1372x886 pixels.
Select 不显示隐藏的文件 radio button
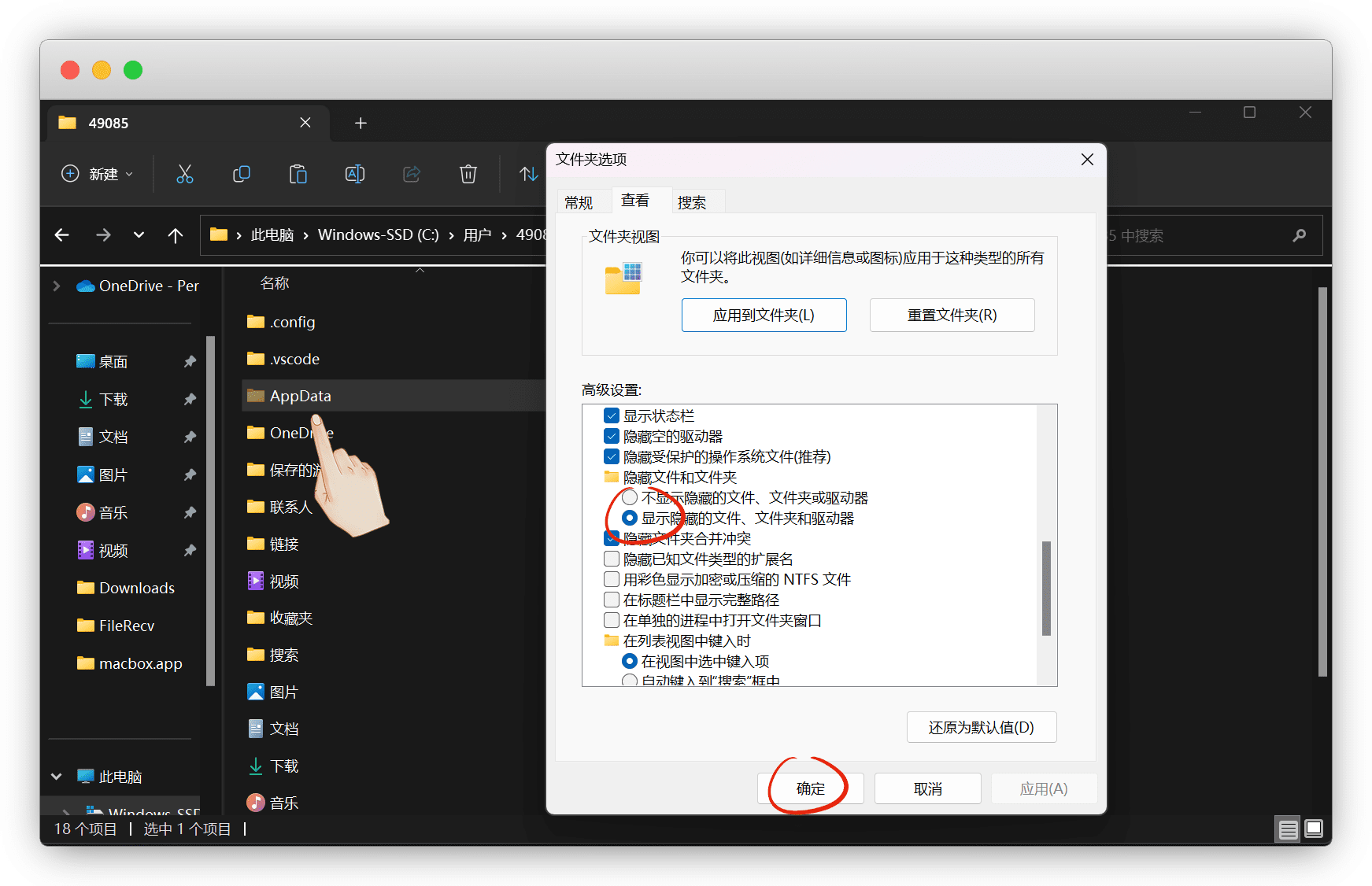(630, 498)
